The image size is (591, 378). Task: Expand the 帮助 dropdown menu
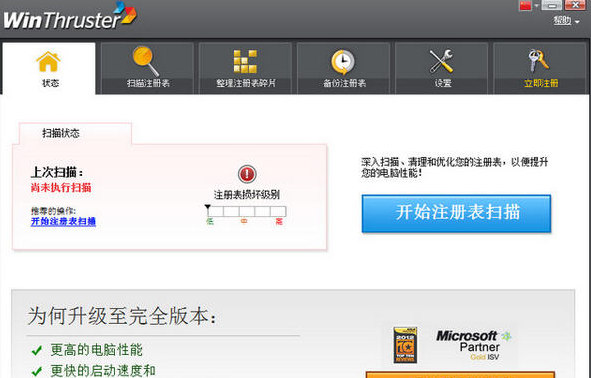pyautogui.click(x=566, y=21)
